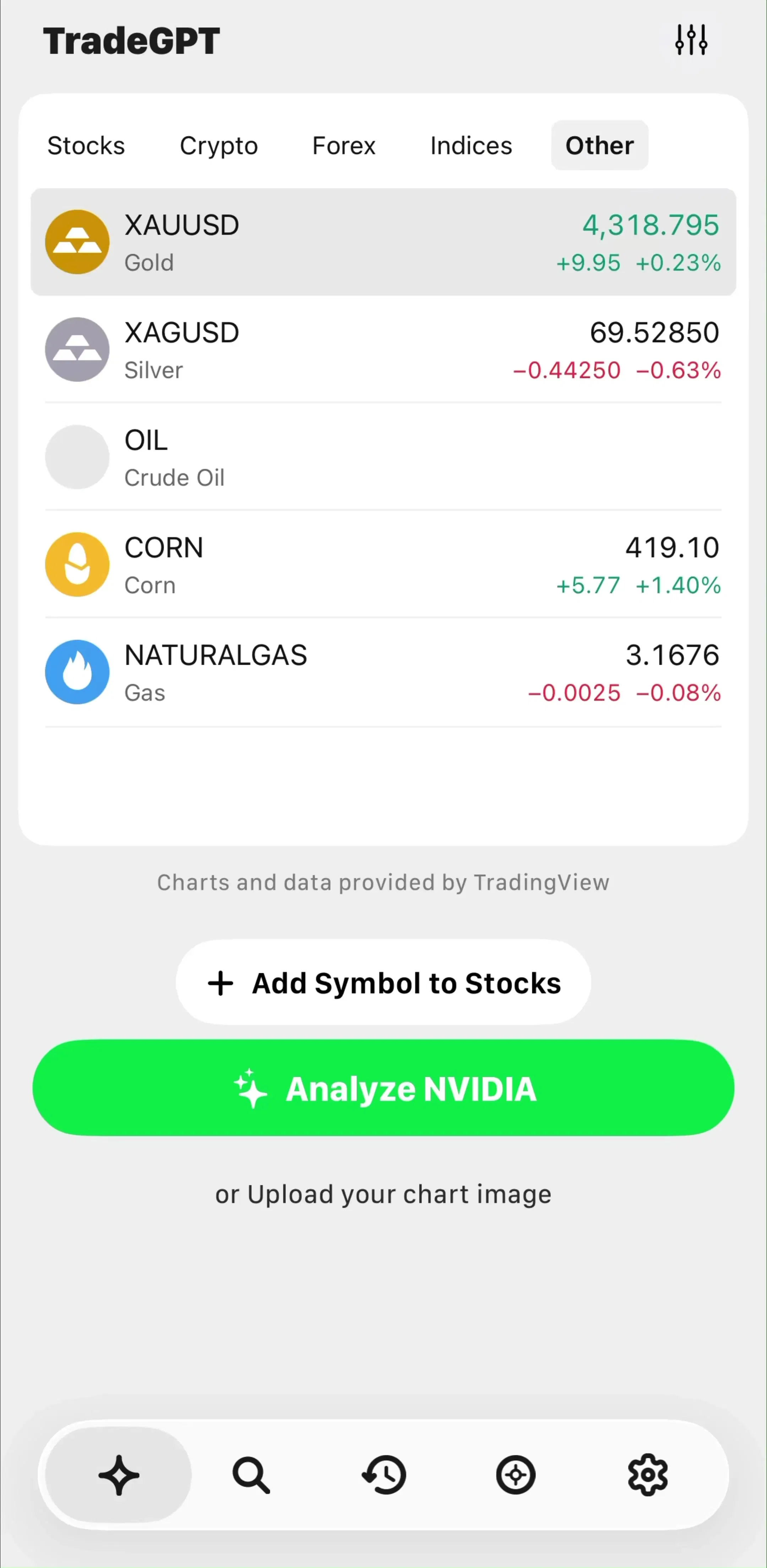Image resolution: width=767 pixels, height=1568 pixels.
Task: Select the XAGUSD price 69.52850
Action: coord(654,333)
